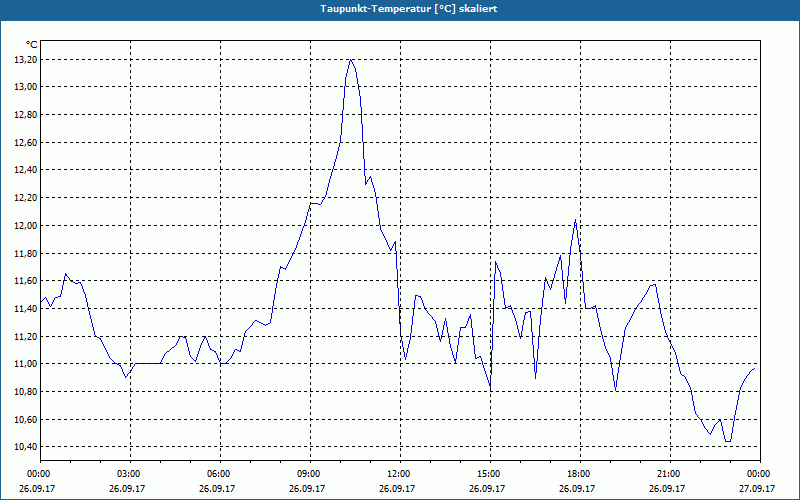
Task: Select the 11,40 y-axis label
Action: [27, 309]
